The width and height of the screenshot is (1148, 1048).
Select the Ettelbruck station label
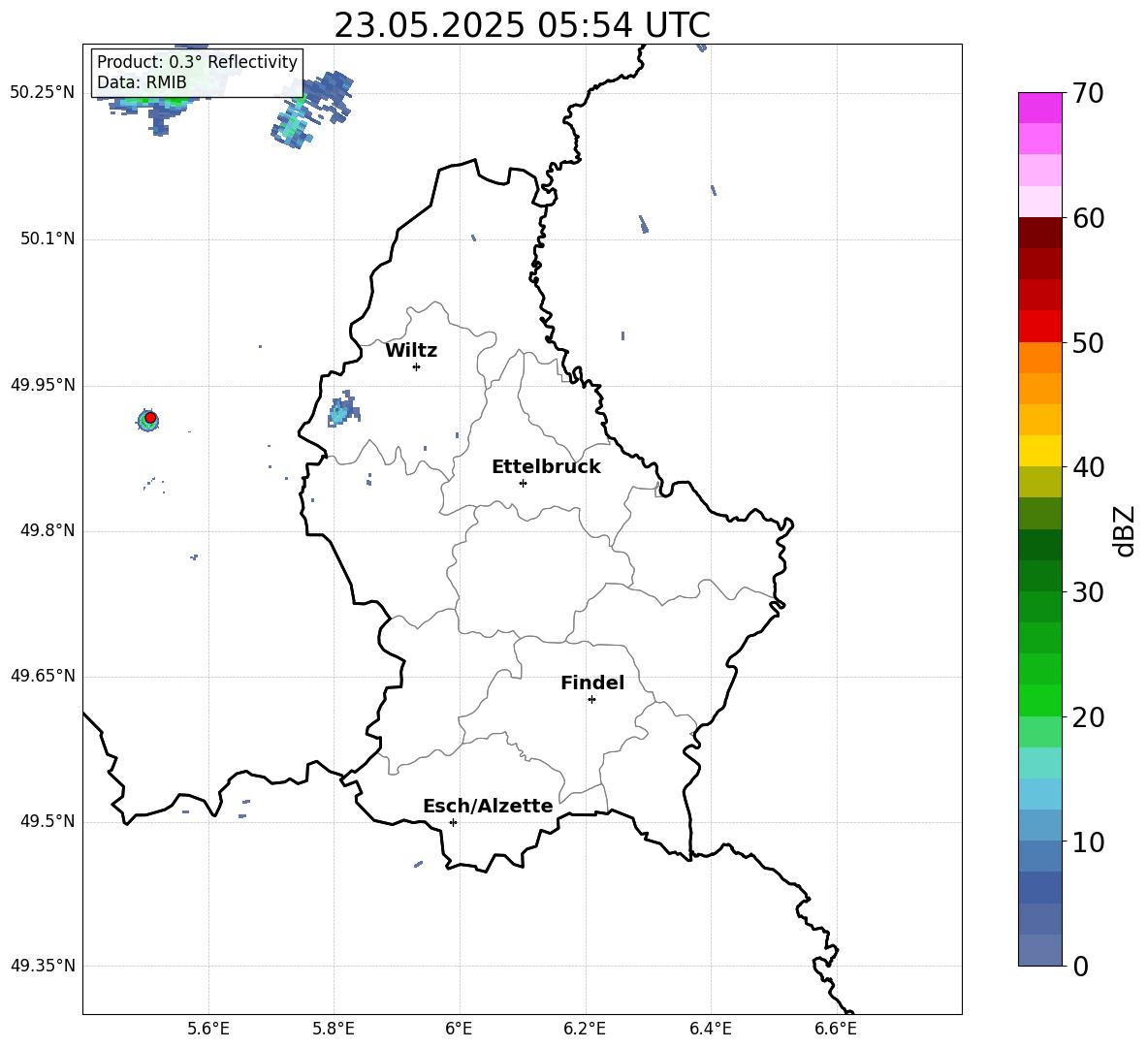[x=546, y=467]
